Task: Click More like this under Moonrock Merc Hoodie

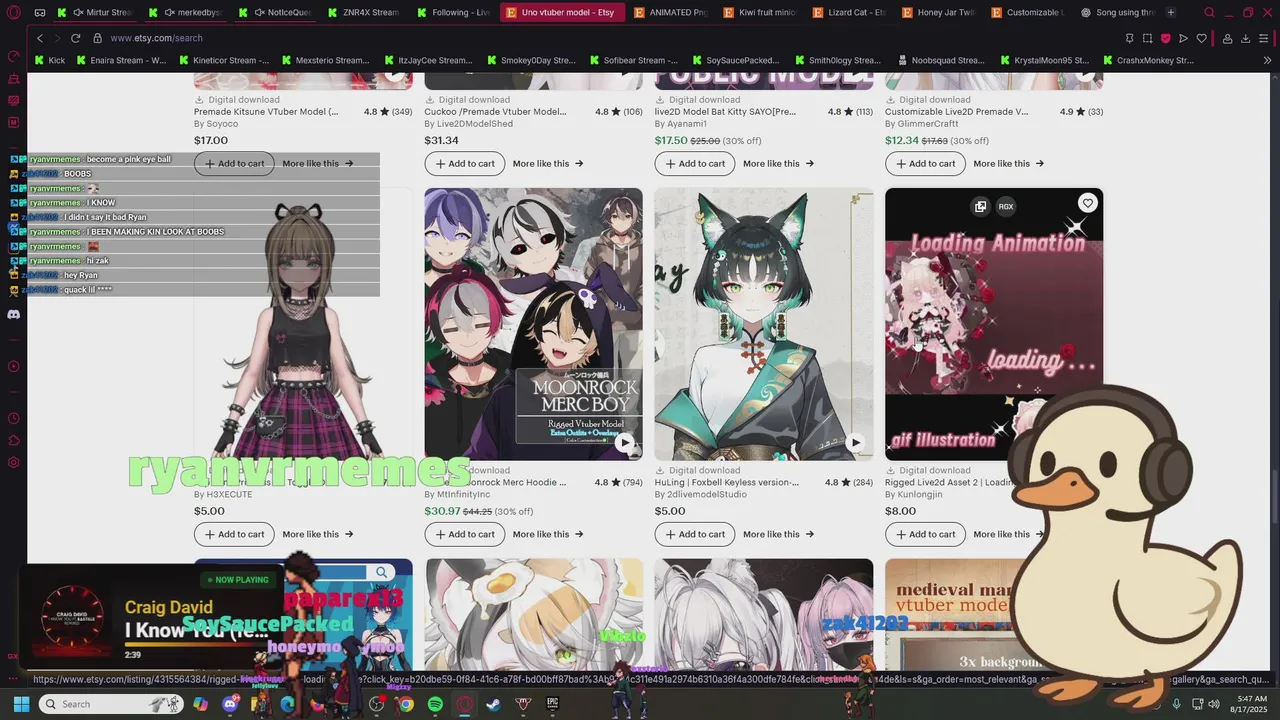Action: pos(548,534)
